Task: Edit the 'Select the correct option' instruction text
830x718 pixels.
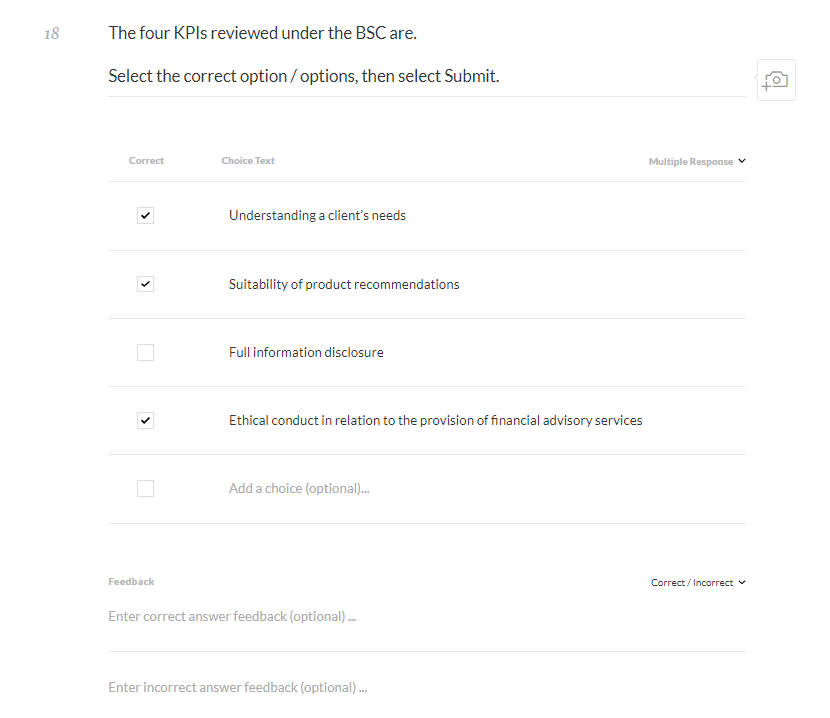Action: [303, 76]
